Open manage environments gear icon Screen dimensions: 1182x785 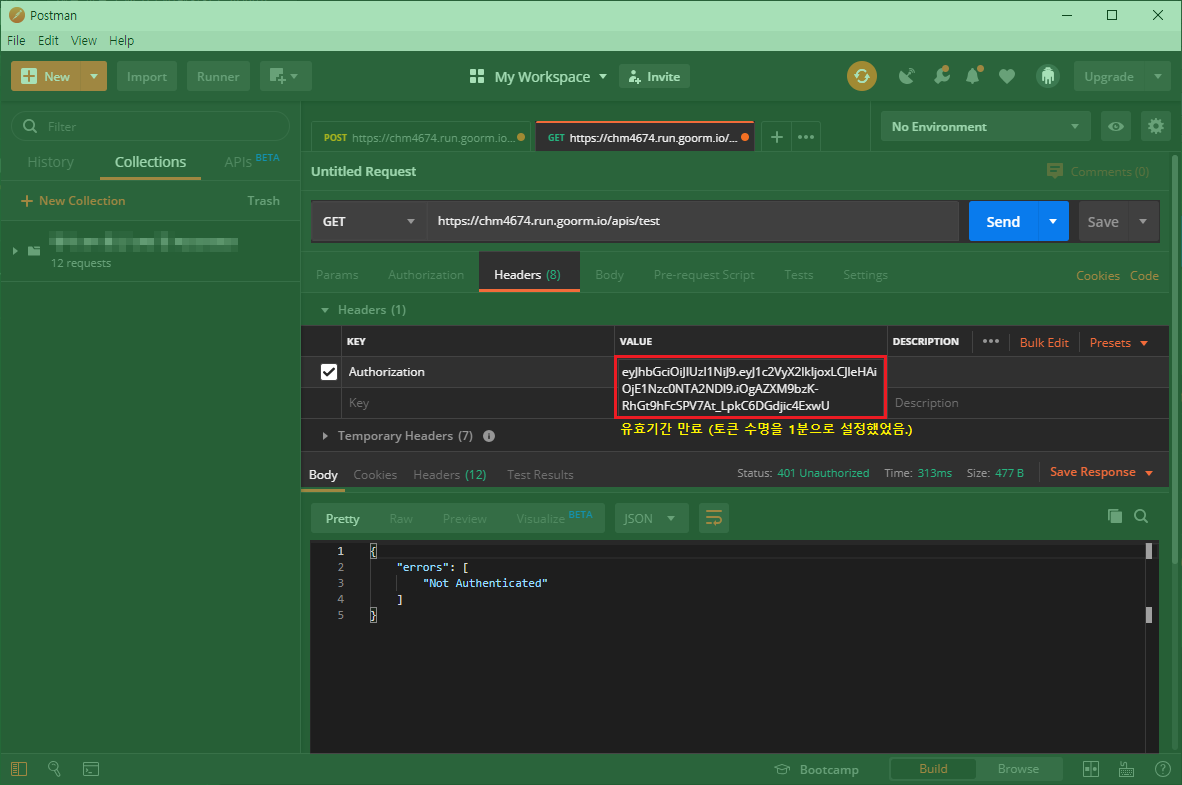click(1156, 127)
